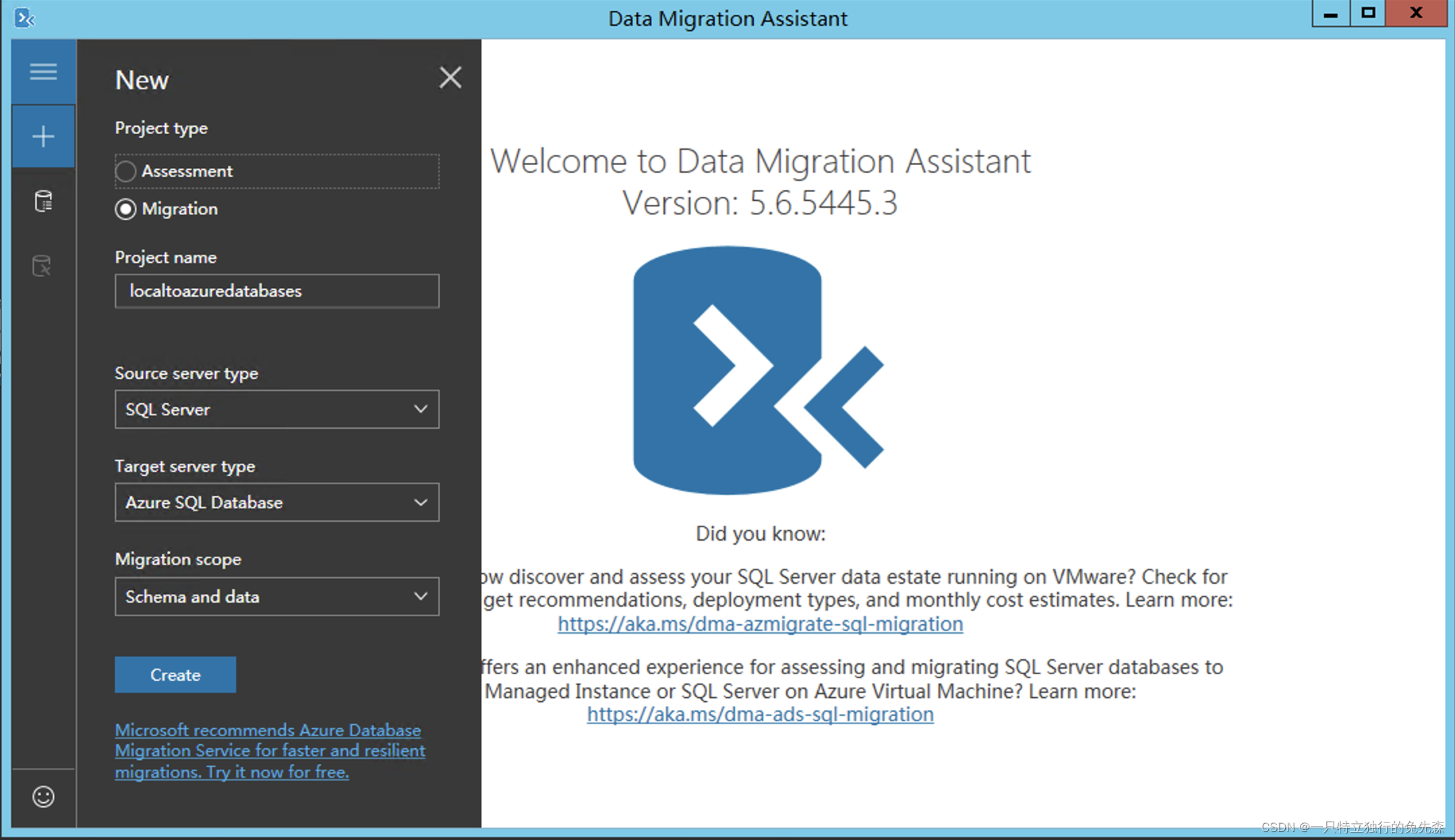Open the hamburger menu in sidebar
This screenshot has height=840, width=1455.
(x=43, y=71)
